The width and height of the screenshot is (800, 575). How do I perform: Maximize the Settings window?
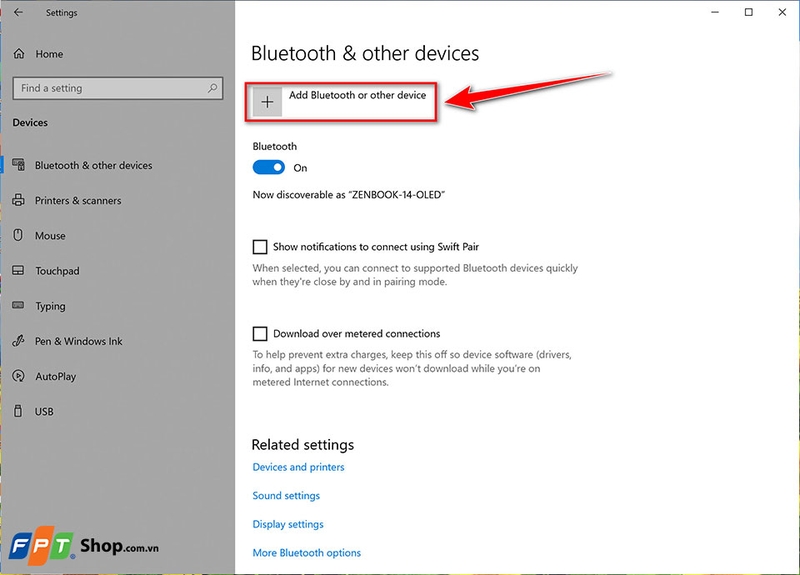click(x=748, y=12)
